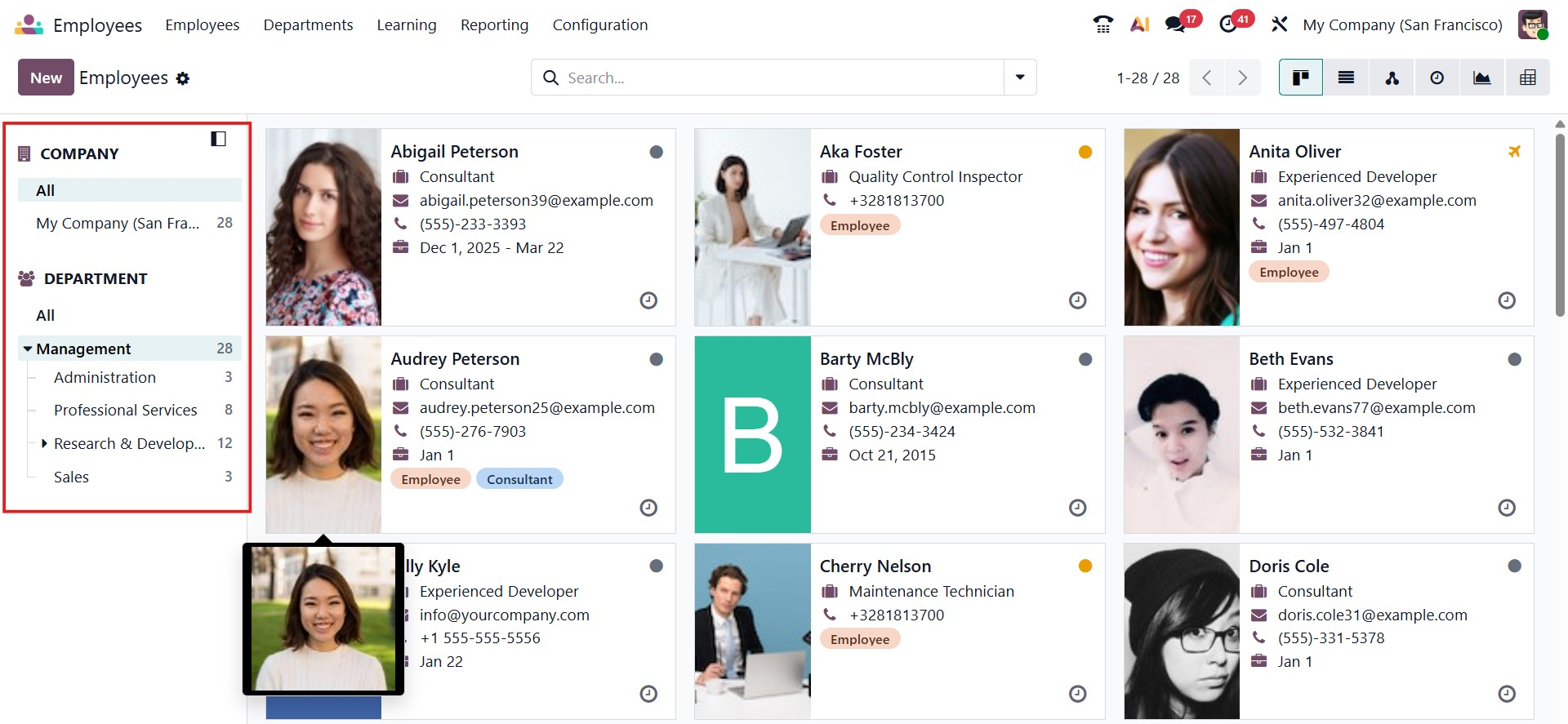Go to next page of employees
The image size is (1568, 724).
point(1242,78)
